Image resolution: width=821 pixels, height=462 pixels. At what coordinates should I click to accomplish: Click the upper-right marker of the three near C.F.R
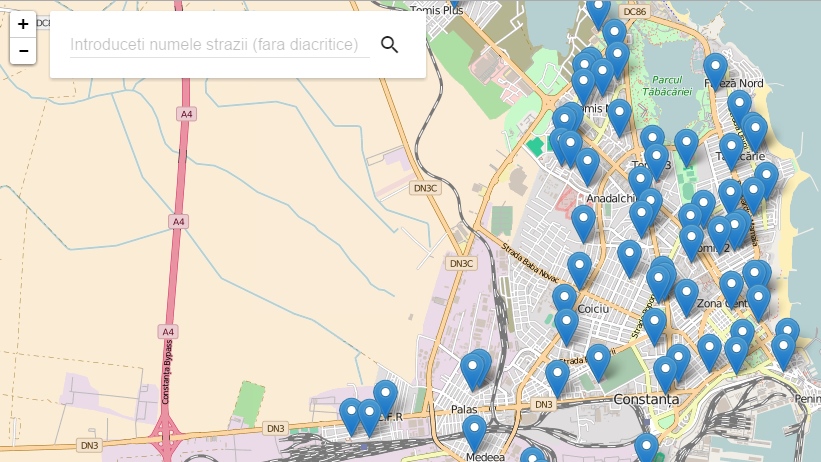pyautogui.click(x=386, y=397)
